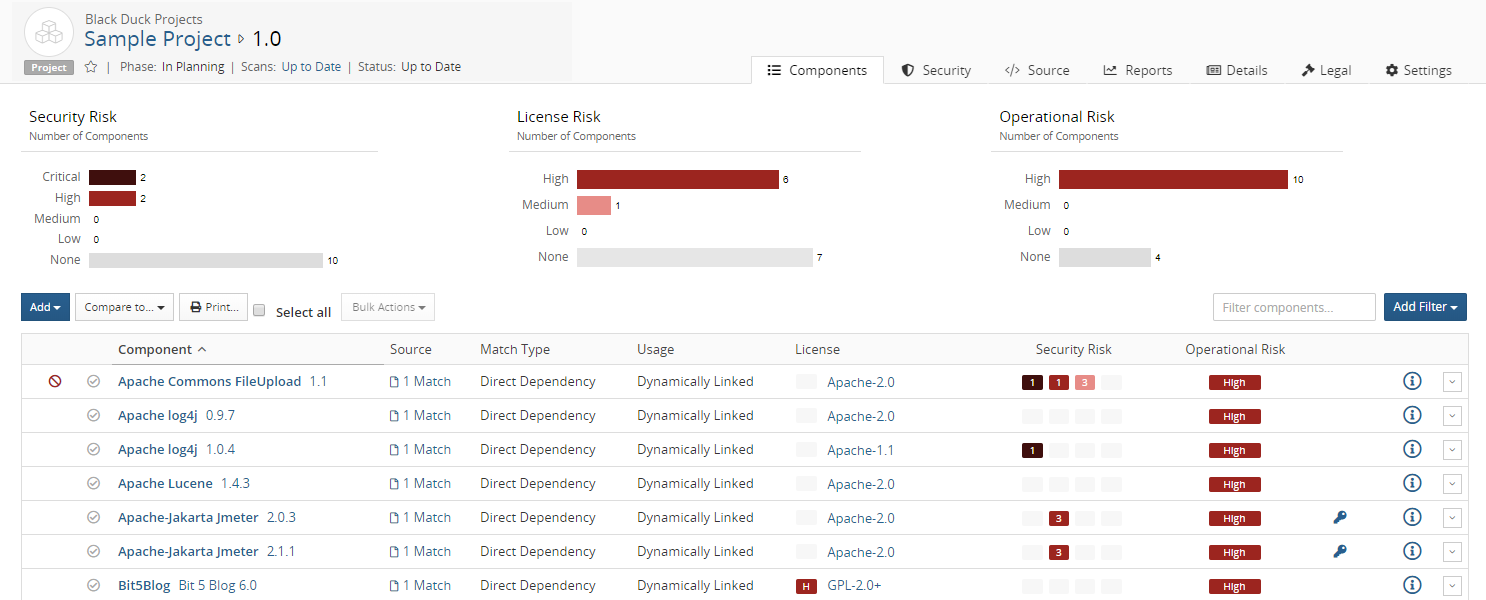Open the Apache Lucene component link
1486x600 pixels.
click(x=165, y=483)
